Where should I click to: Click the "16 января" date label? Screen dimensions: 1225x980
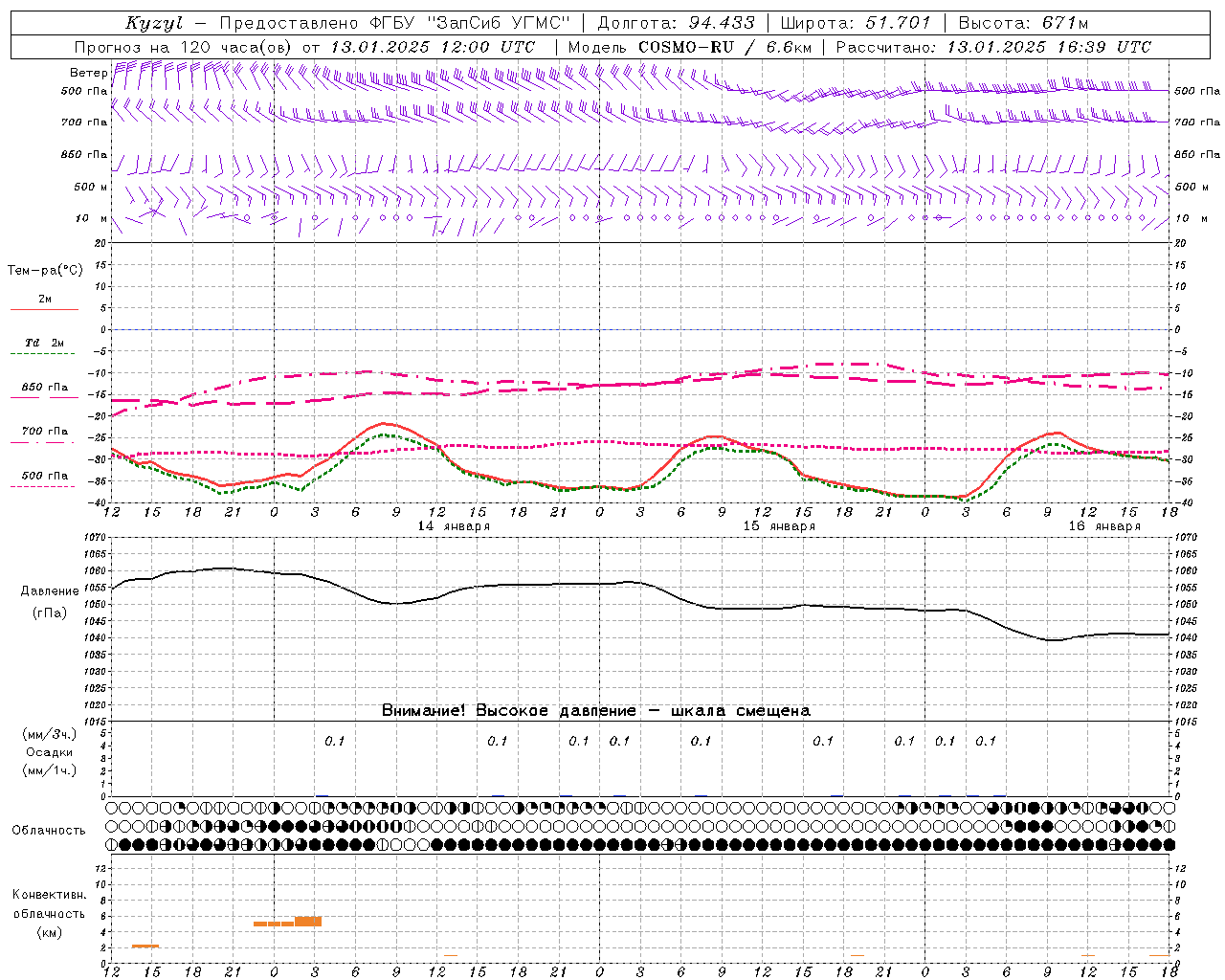tap(1104, 526)
